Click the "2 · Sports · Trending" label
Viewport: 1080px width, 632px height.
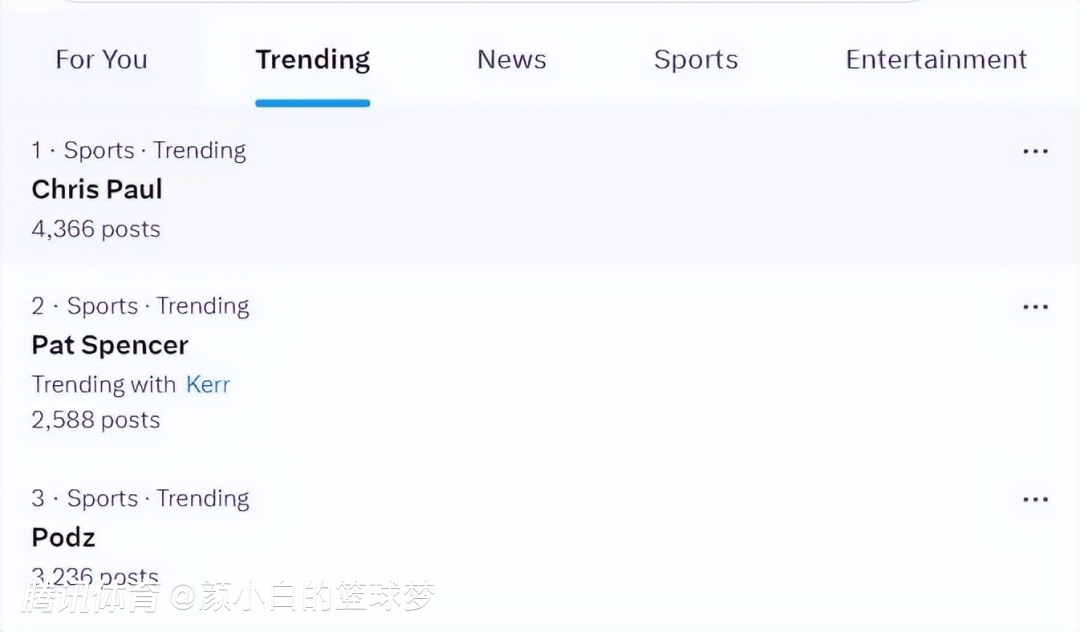(x=140, y=306)
